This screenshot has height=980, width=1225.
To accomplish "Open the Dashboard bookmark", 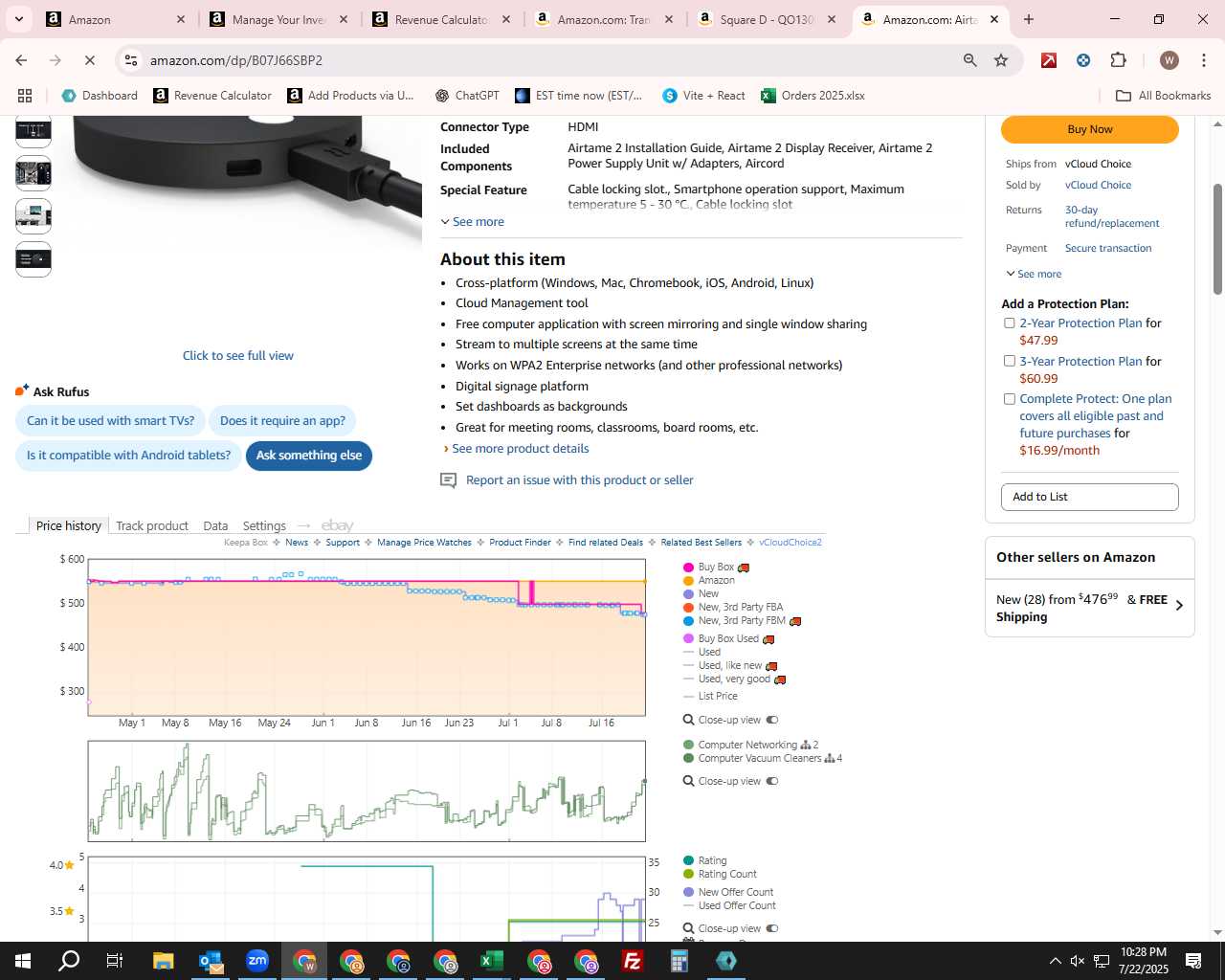I will (100, 96).
